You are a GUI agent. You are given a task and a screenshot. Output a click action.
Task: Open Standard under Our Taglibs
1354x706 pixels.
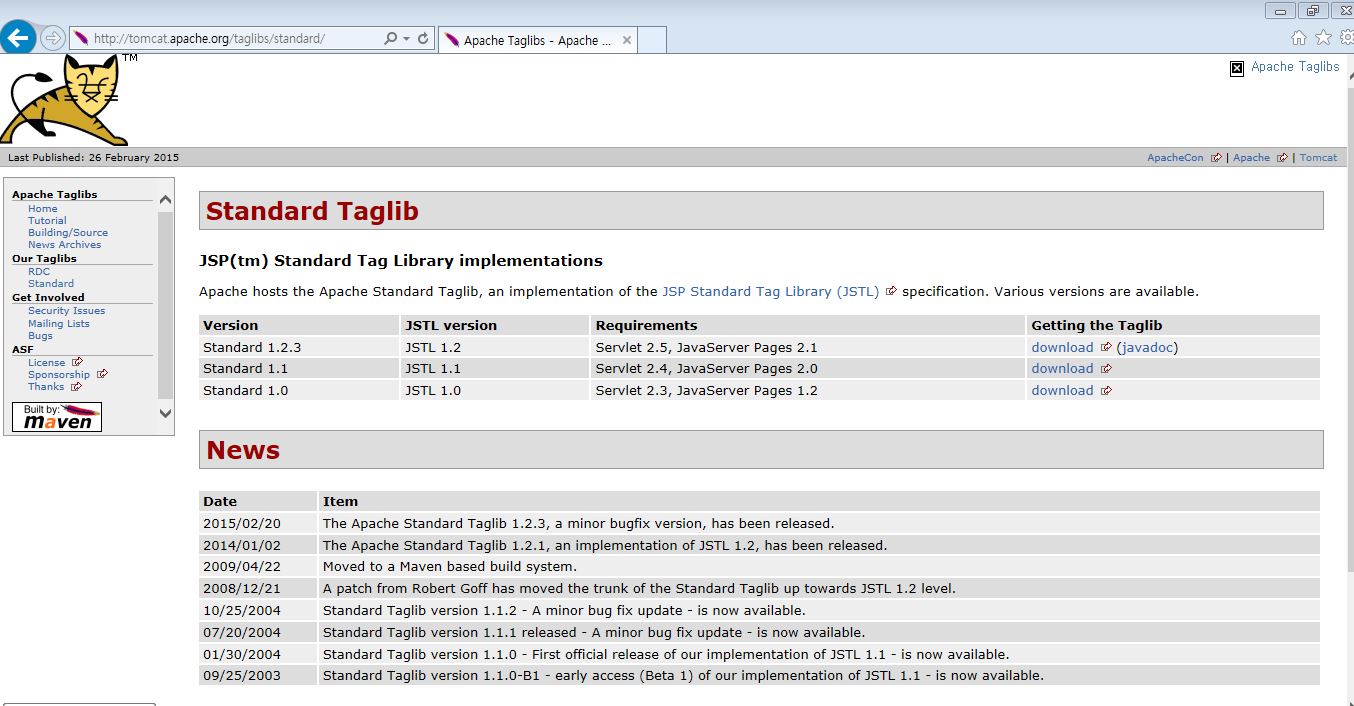pyautogui.click(x=51, y=284)
